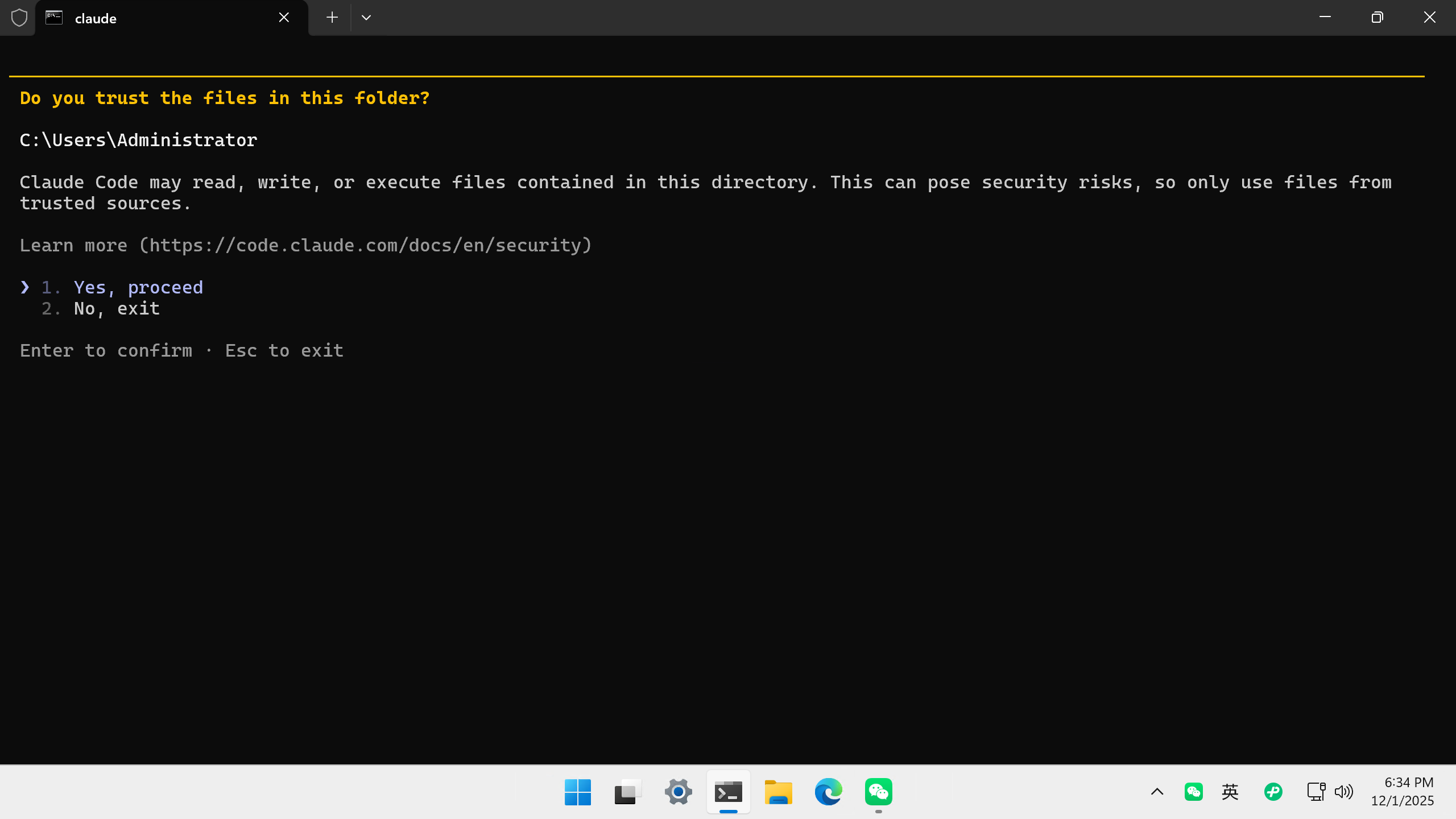Open the Windows Start menu
Screen dimensions: 1456x819
coord(578,792)
